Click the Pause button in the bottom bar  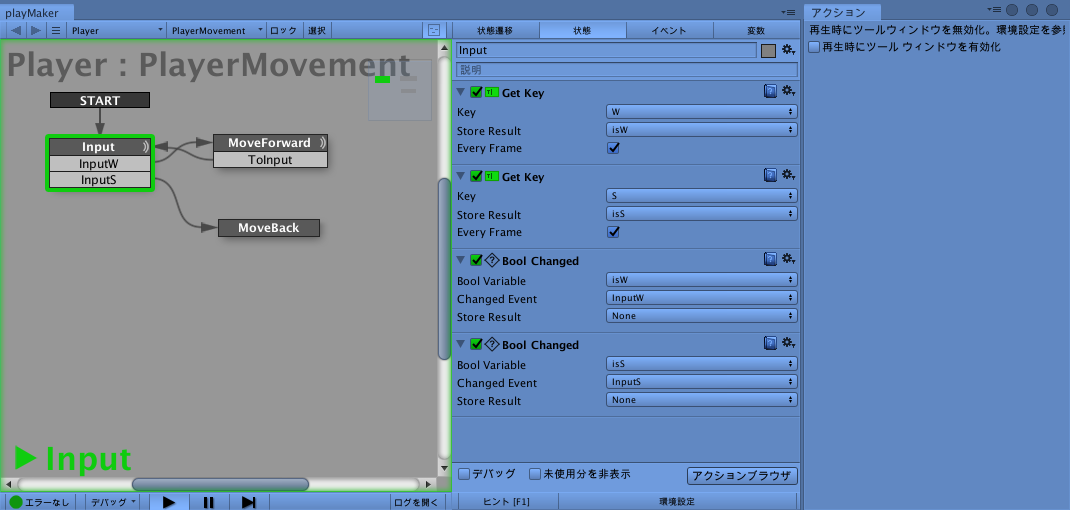[x=209, y=502]
